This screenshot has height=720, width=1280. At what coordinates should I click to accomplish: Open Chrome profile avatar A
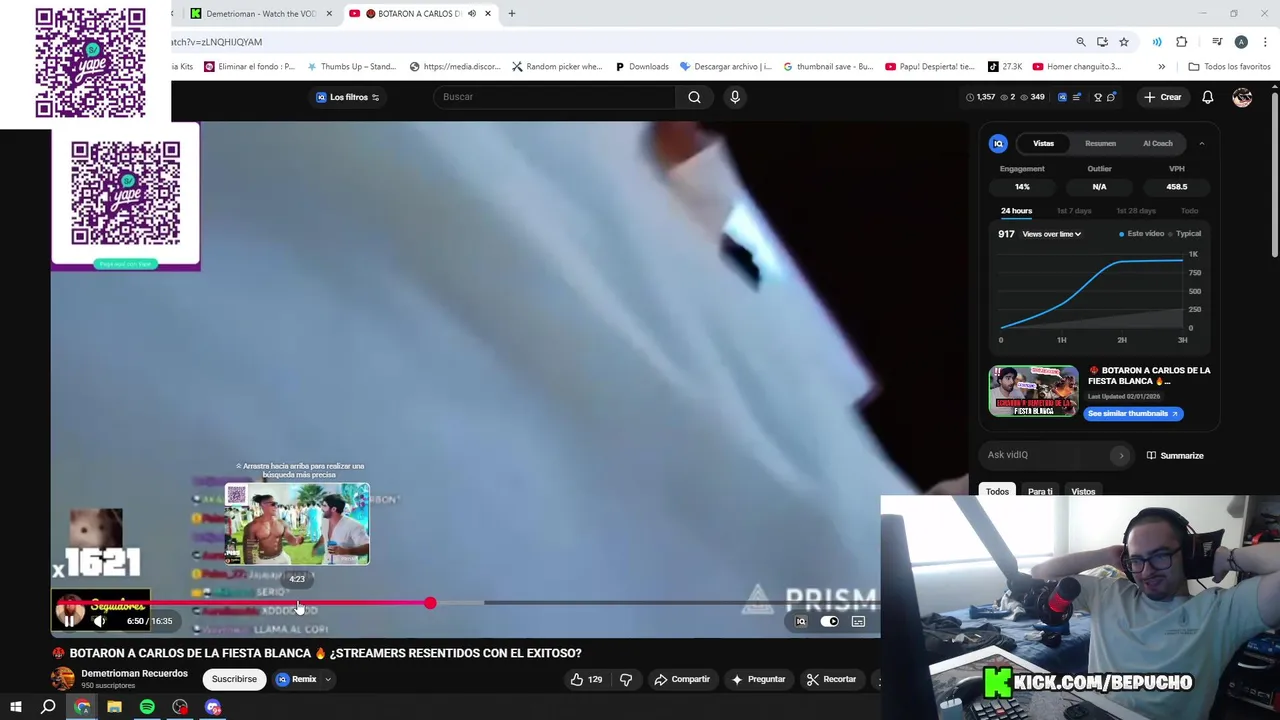pos(1241,42)
